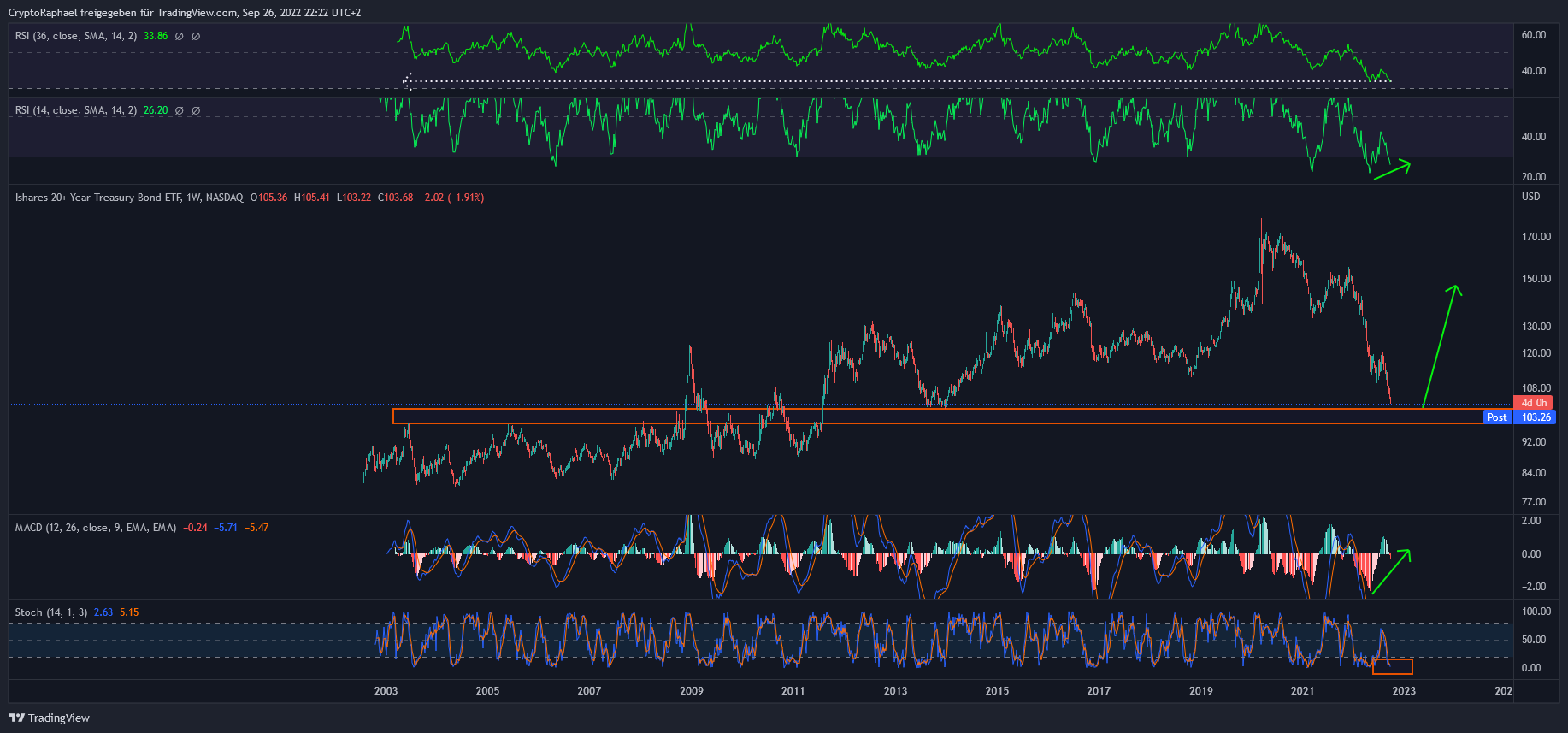
Task: Click the 2.00 level on MACD axis
Action: click(1531, 521)
